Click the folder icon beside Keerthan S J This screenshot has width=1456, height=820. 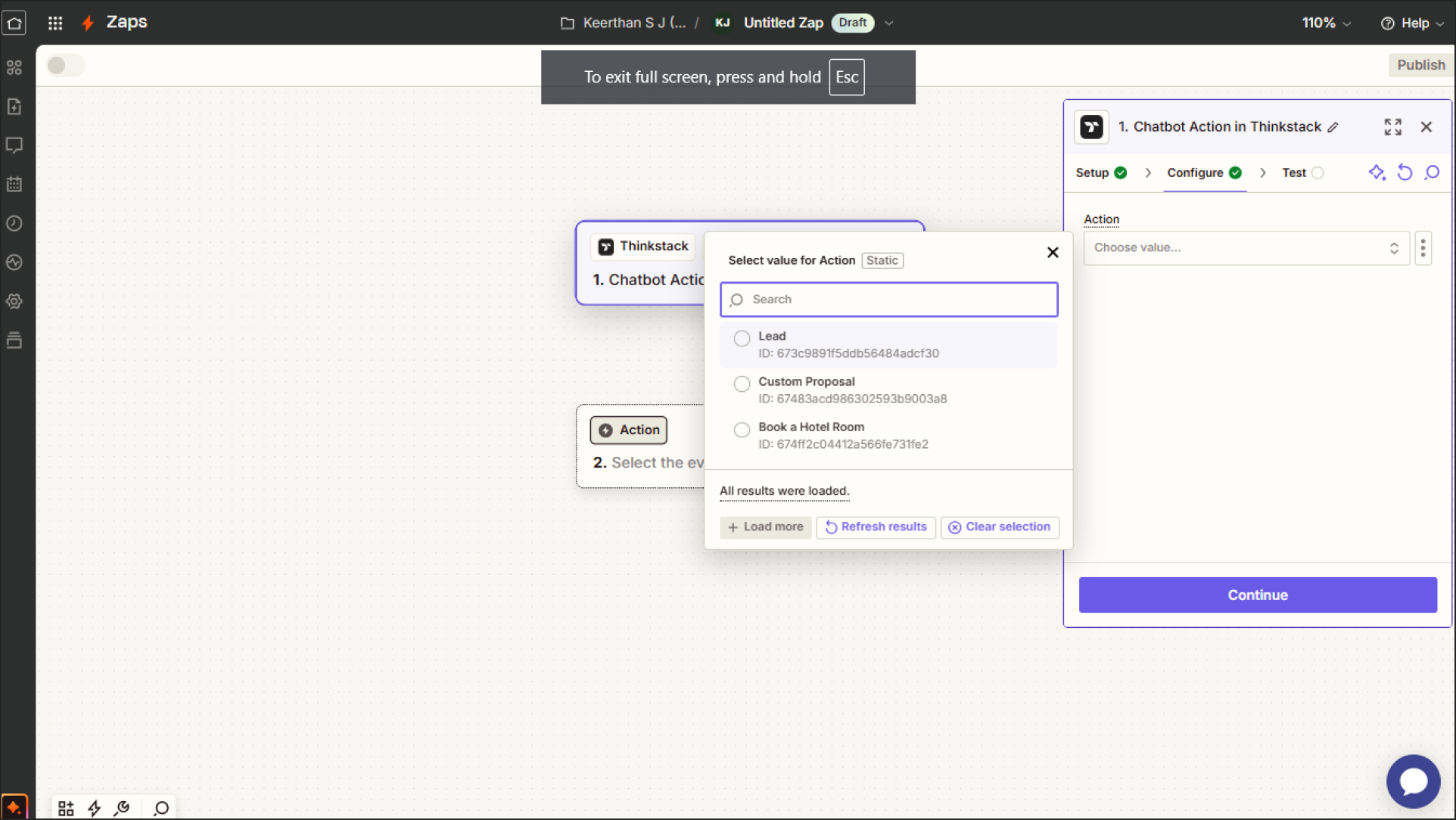[567, 23]
